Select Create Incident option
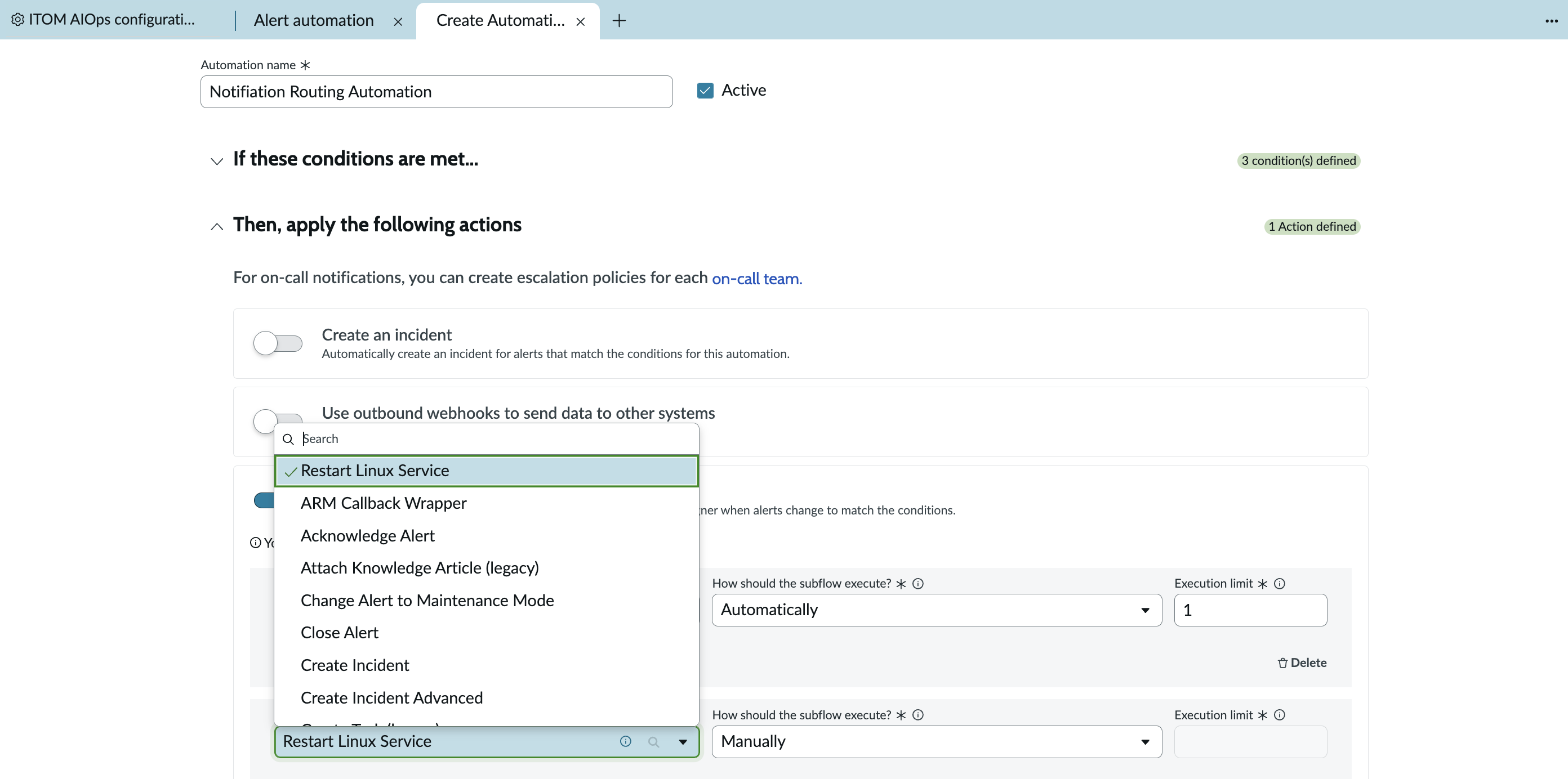The image size is (1568, 779). click(x=487, y=665)
